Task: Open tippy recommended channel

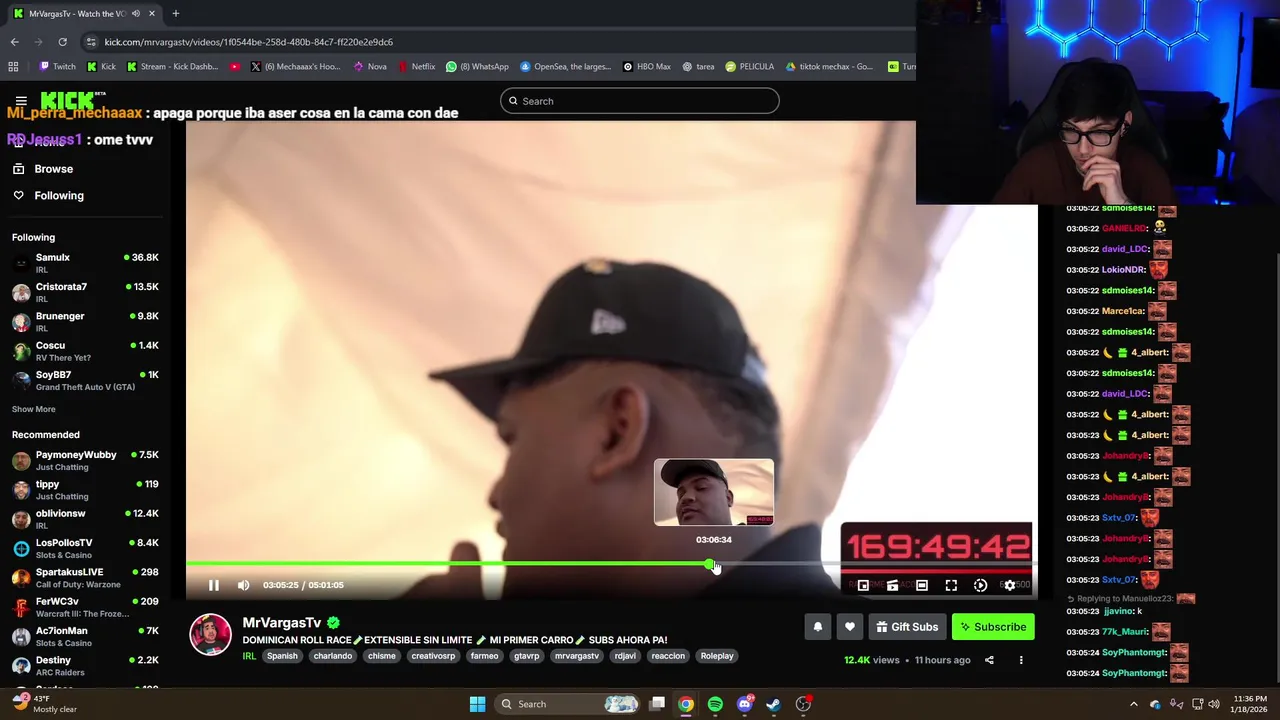Action: 85,489
